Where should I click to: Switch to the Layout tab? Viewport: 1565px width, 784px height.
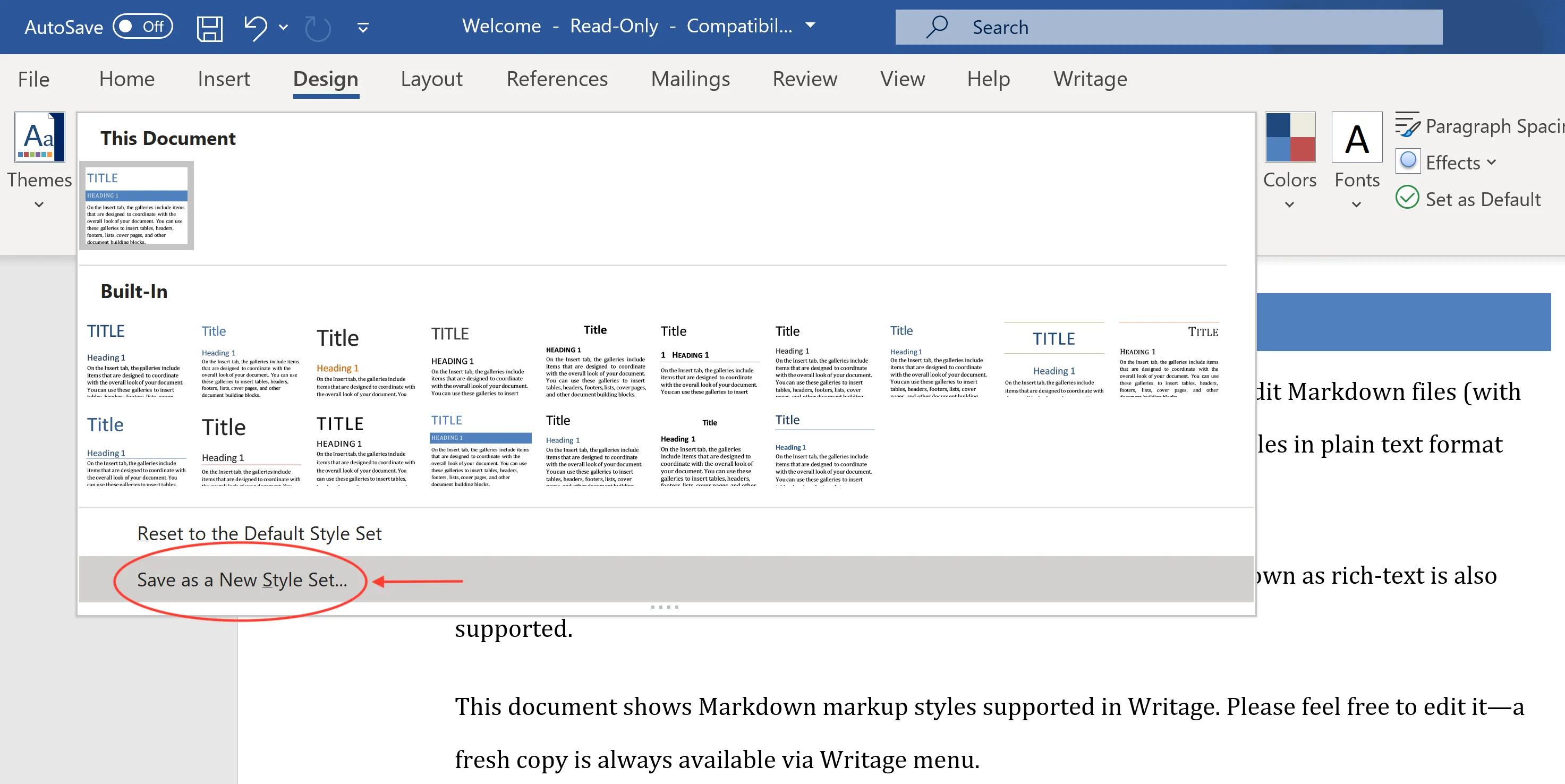[x=431, y=79]
